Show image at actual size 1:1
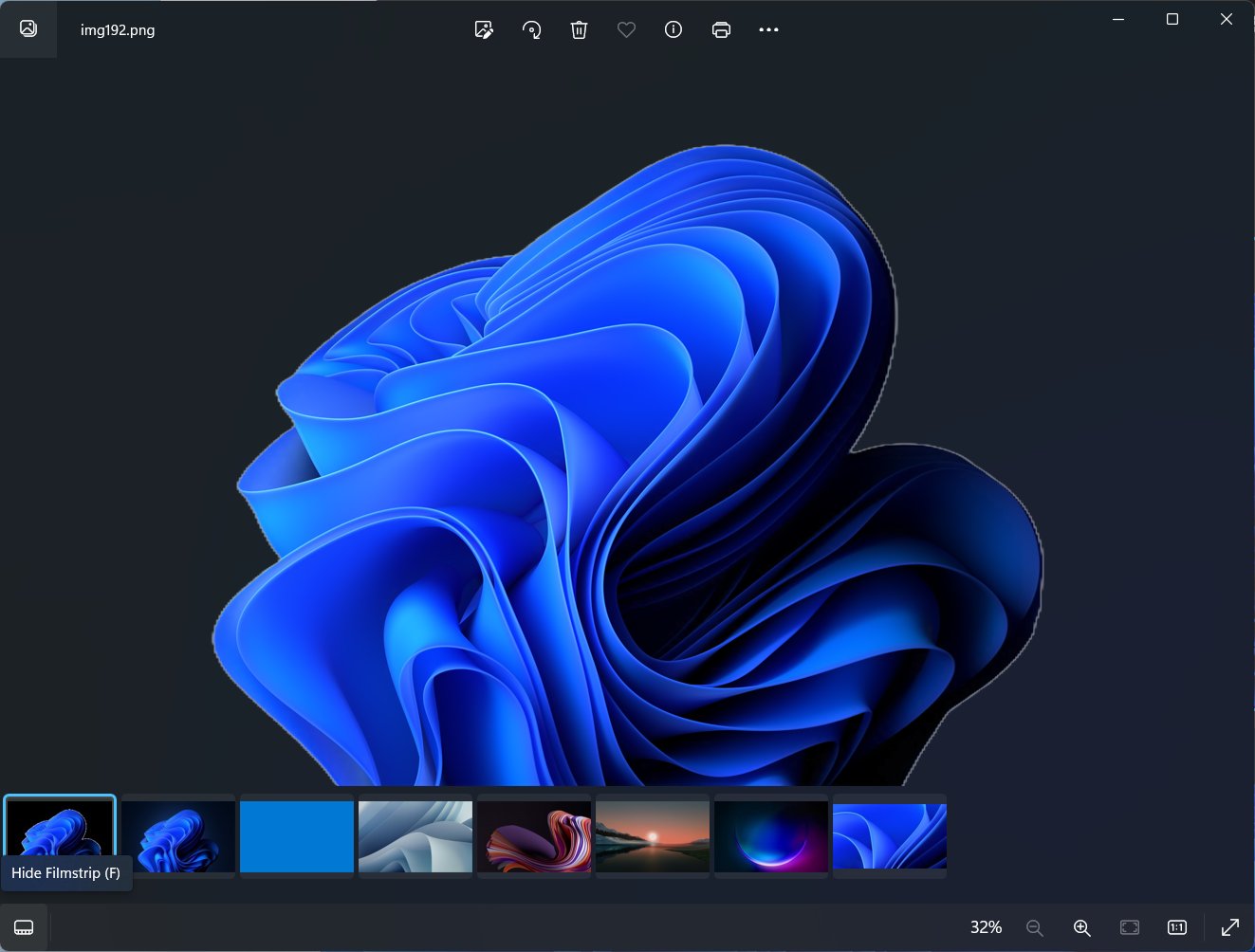1255x952 pixels. coord(1177,927)
